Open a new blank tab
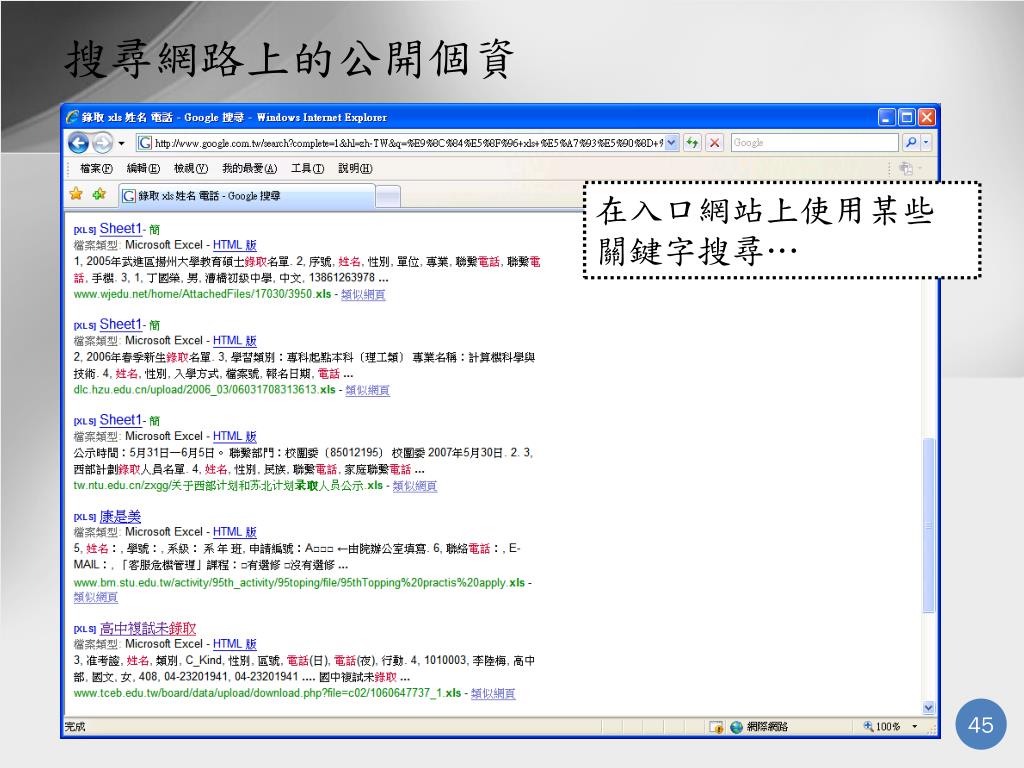This screenshot has width=1024, height=768. tap(388, 197)
